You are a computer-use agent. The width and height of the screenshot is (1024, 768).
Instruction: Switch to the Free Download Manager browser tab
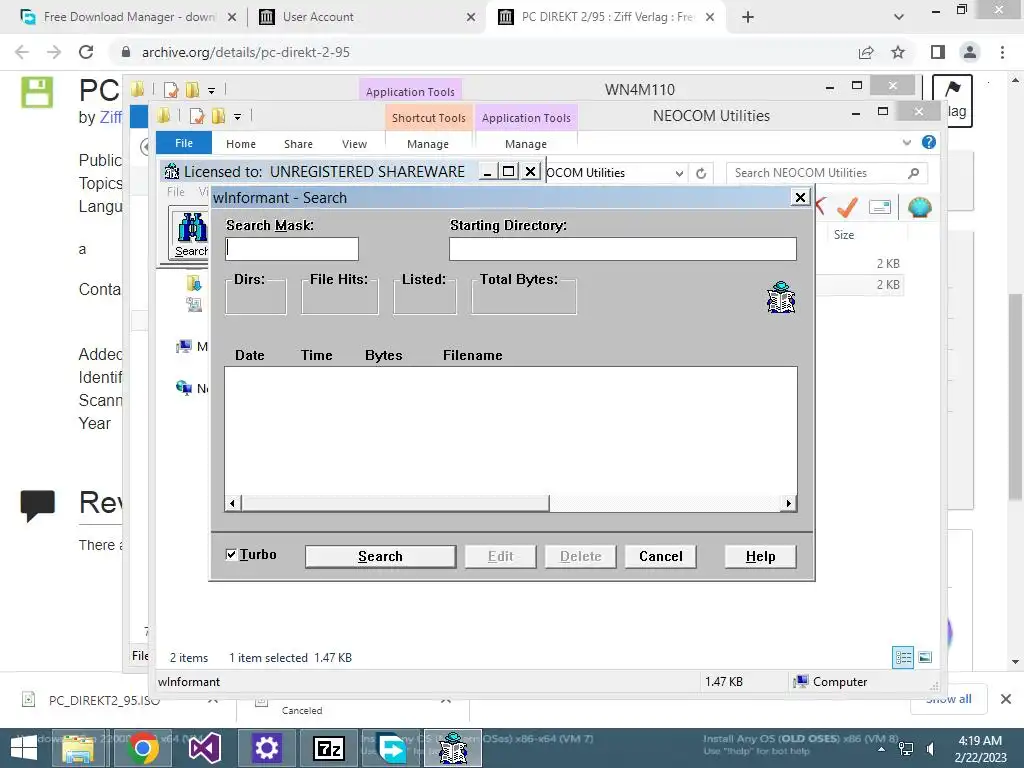129,17
